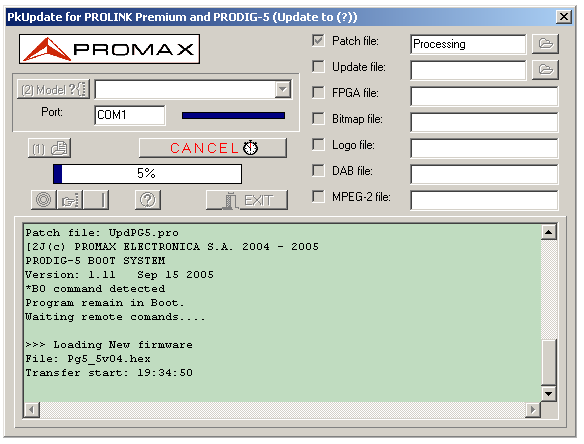The height and width of the screenshot is (444, 584).
Task: Click log line 'Version: 1.11 Sep 15 2005'
Action: [120, 275]
